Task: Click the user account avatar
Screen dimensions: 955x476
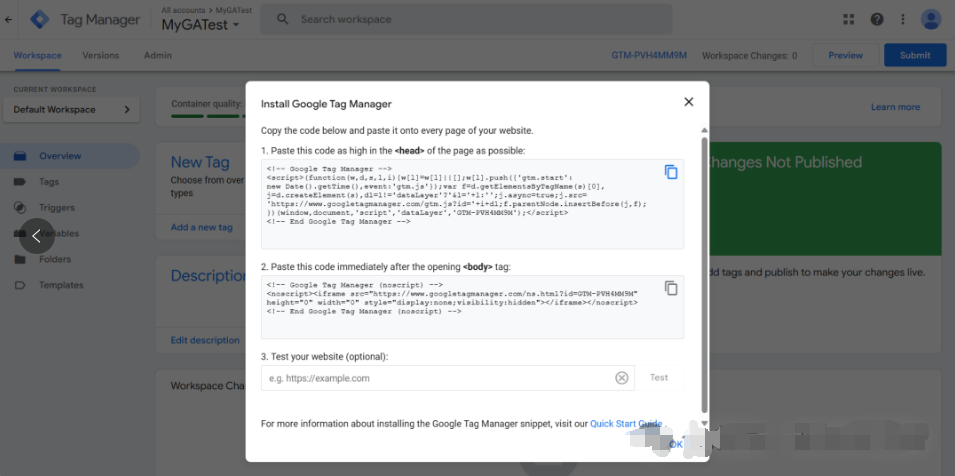Action: 931,19
